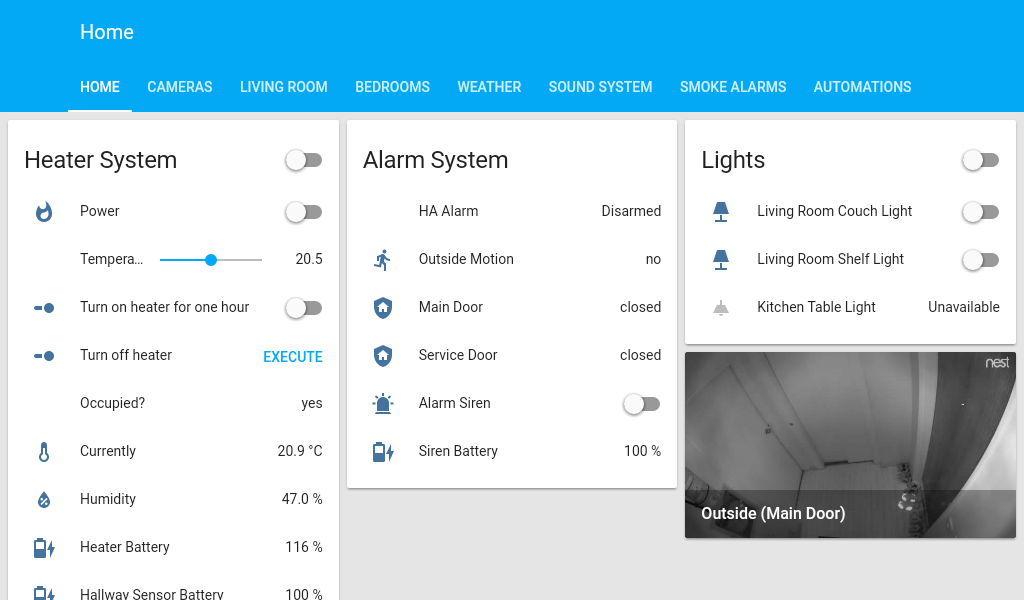The width and height of the screenshot is (1024, 600).
Task: Click the flame icon beside Power
Action: tap(44, 212)
